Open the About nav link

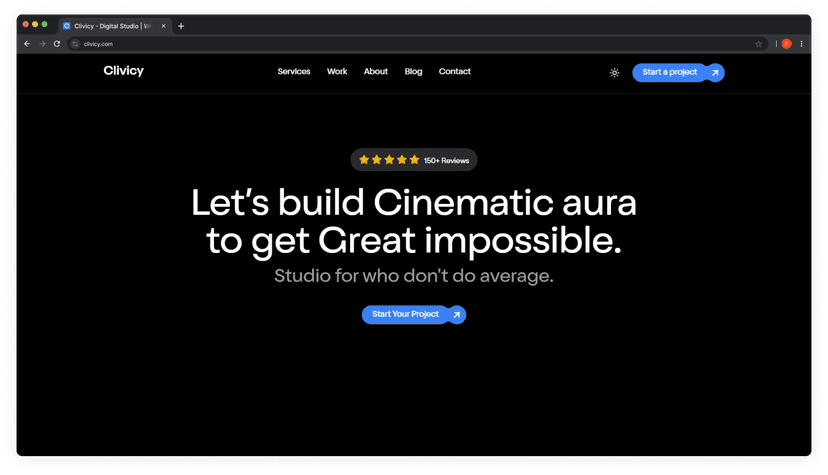pos(375,71)
